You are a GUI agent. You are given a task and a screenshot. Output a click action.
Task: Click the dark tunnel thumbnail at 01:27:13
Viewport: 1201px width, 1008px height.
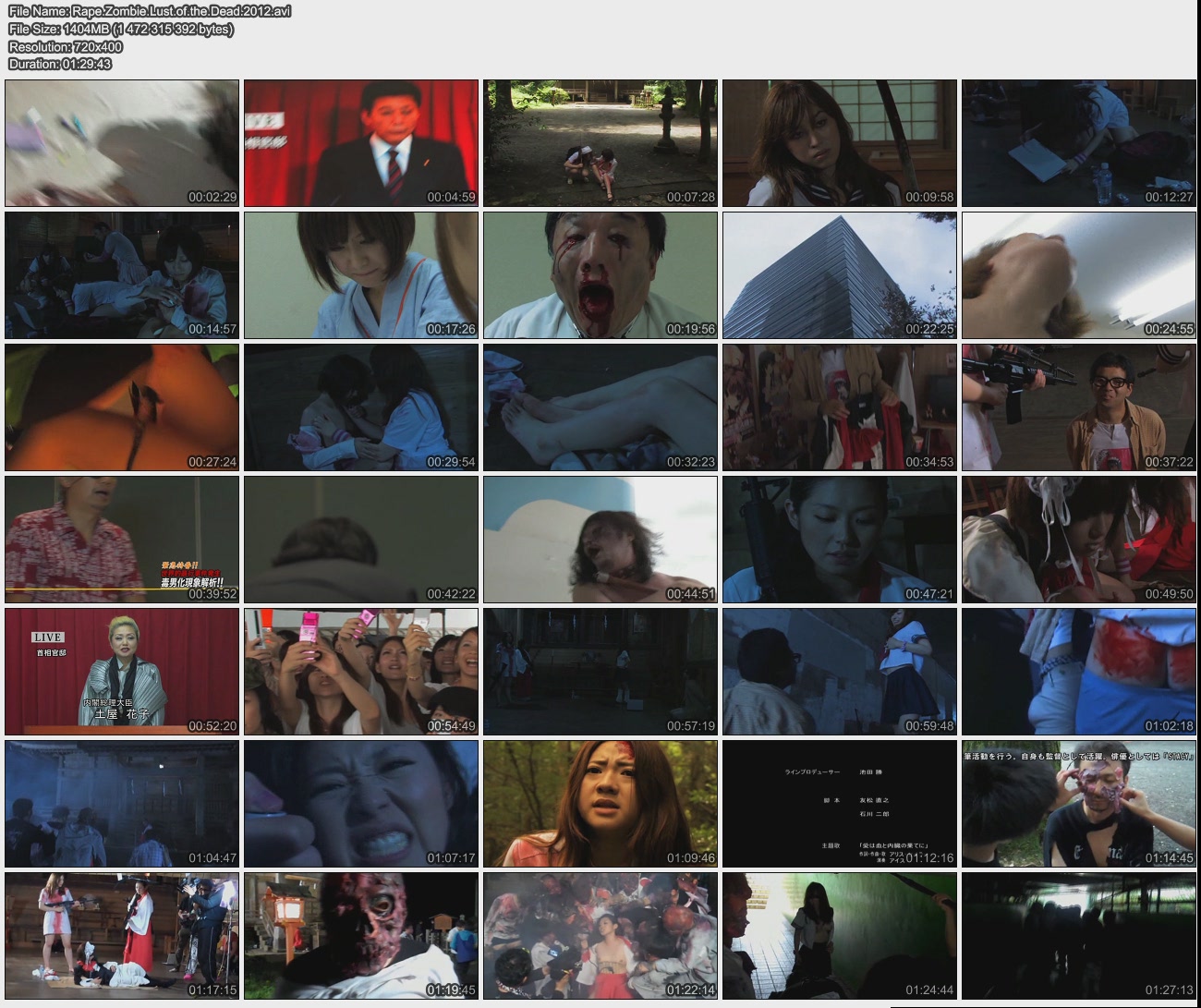pos(1078,936)
